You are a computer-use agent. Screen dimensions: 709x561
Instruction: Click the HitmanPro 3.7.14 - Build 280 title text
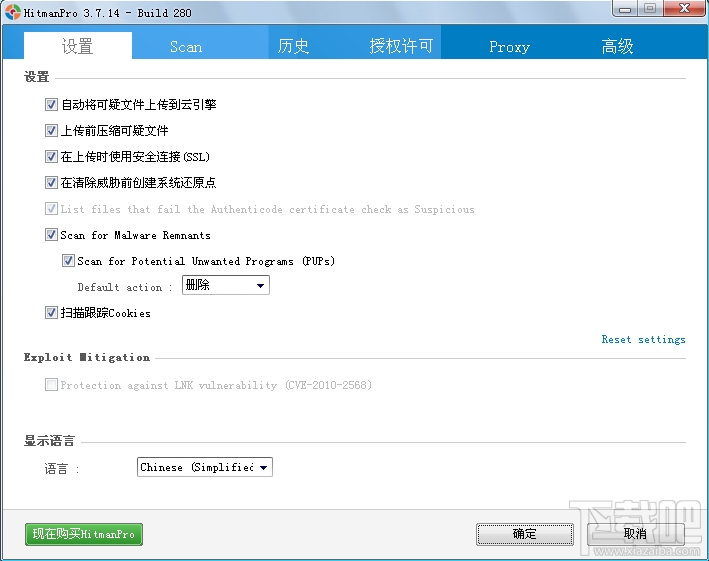[108, 13]
